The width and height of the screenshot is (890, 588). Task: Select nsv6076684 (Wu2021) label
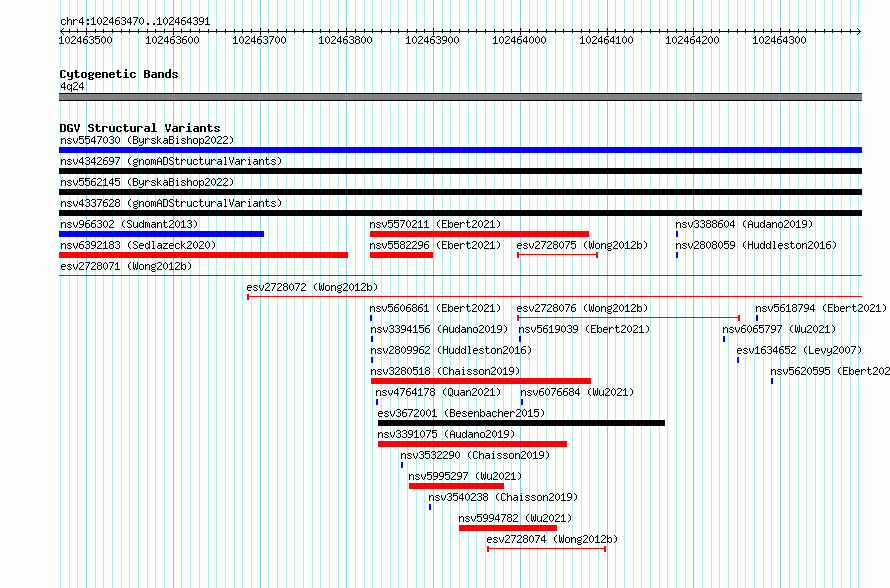[x=577, y=392]
